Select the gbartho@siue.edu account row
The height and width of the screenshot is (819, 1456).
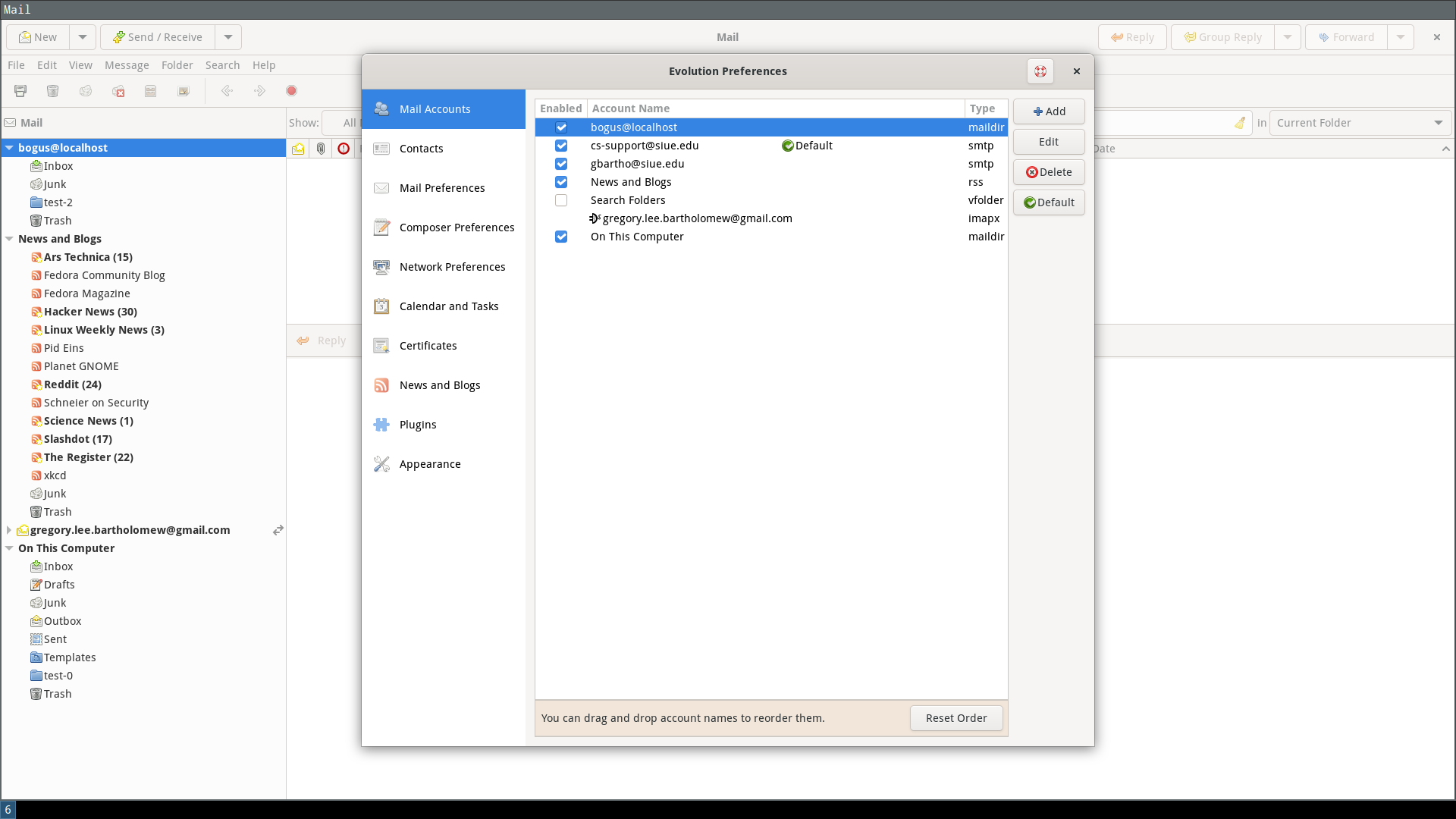coord(637,164)
